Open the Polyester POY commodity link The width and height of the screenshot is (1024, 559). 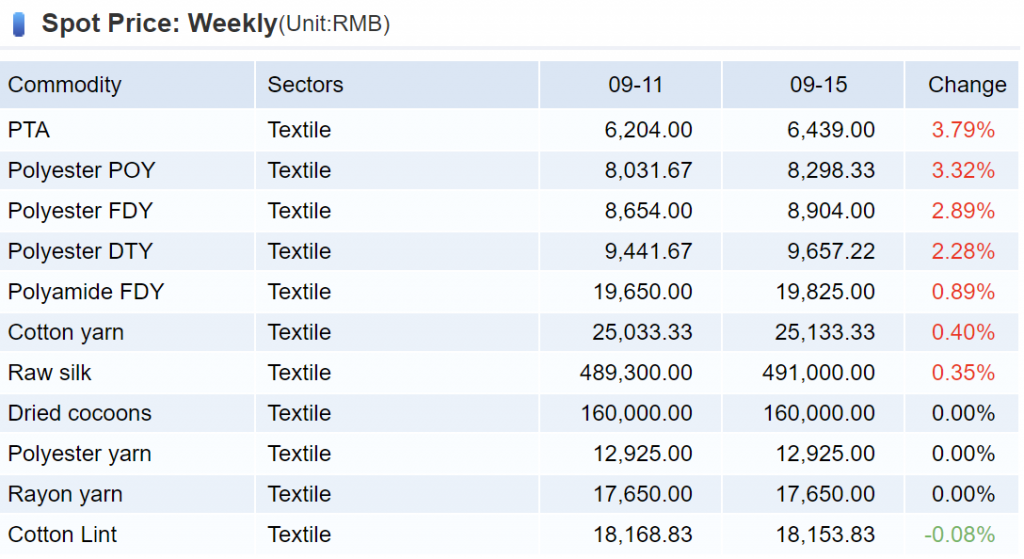click(81, 170)
